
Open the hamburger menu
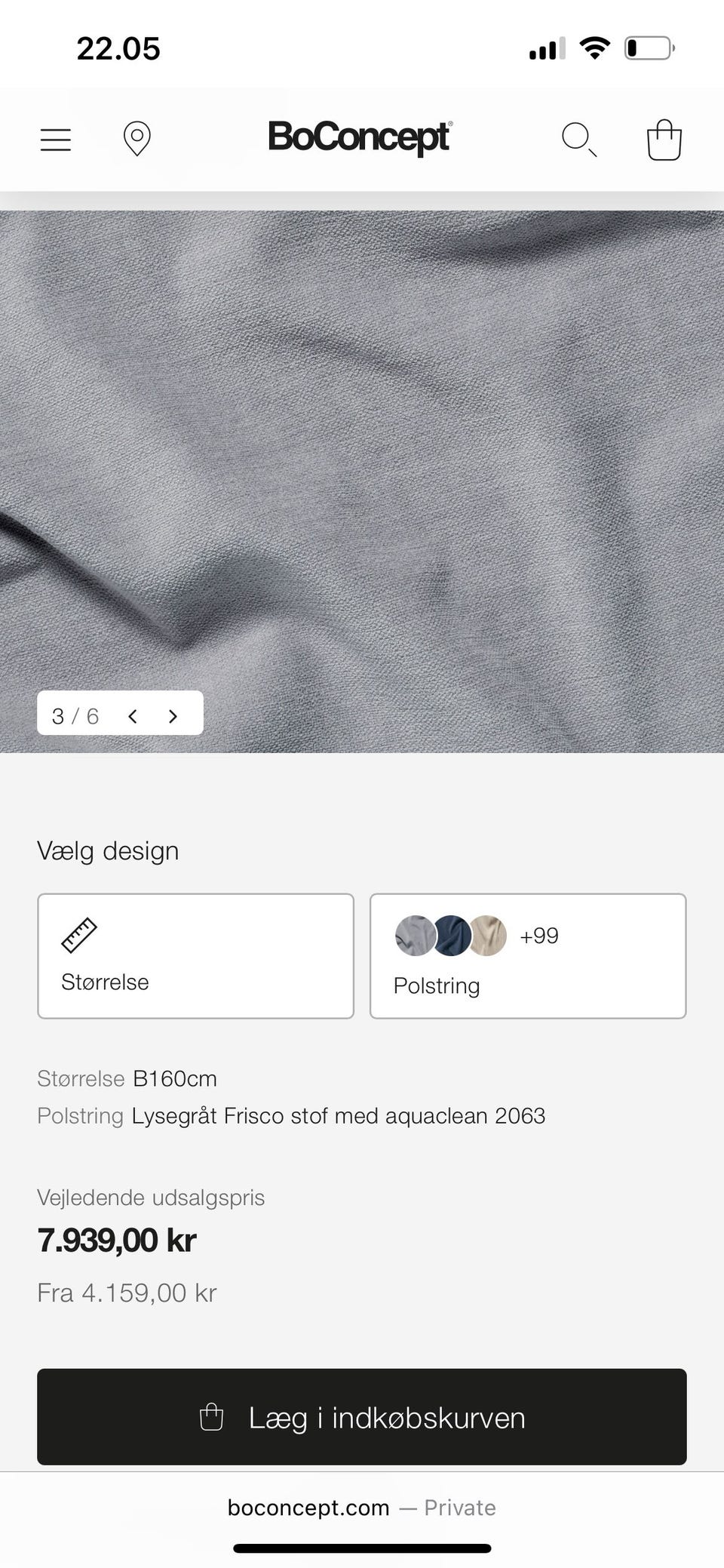(x=56, y=140)
